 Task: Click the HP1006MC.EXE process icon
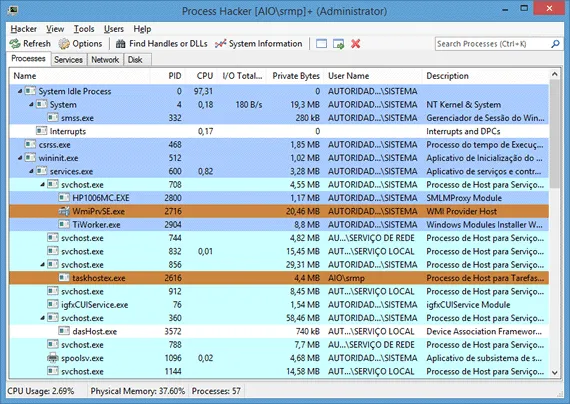click(64, 198)
